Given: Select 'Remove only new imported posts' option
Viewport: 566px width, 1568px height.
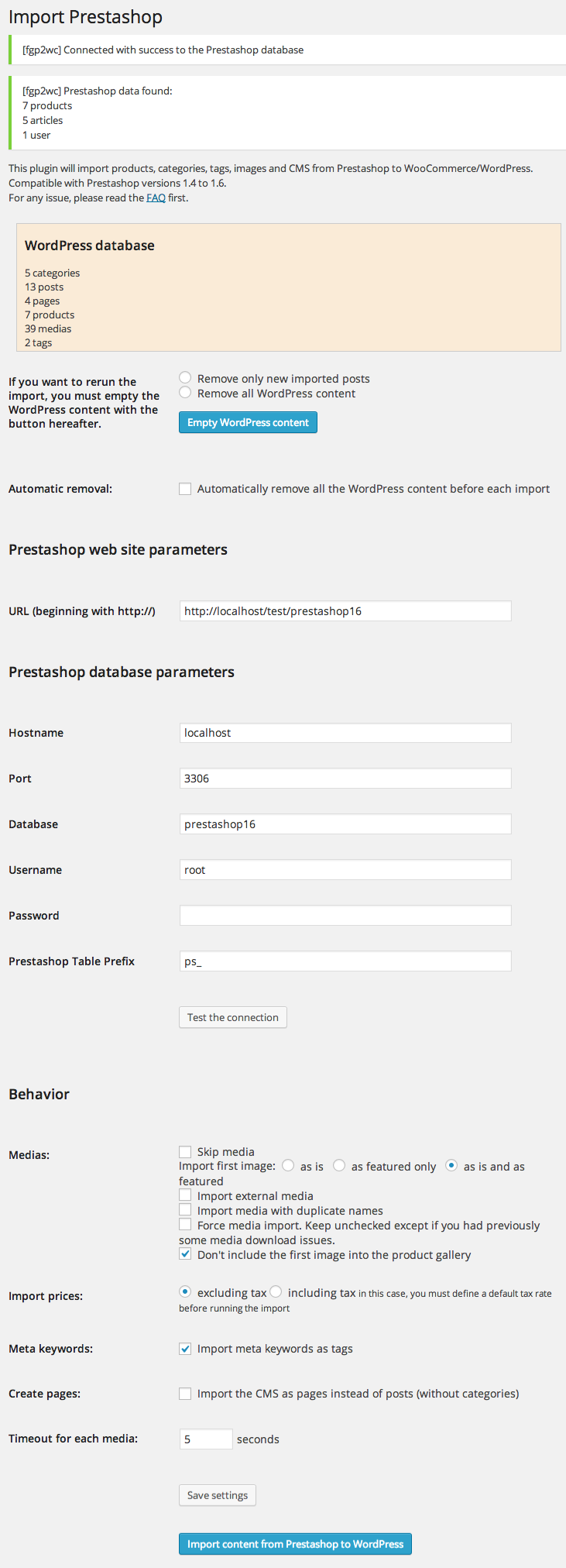Looking at the screenshot, I should point(185,378).
